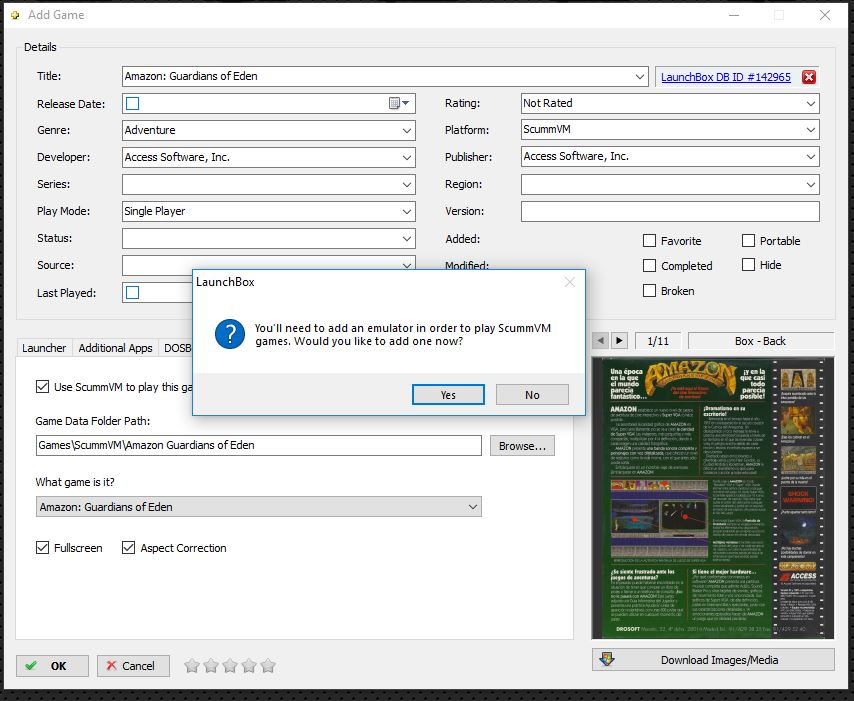Close the Add Game window
This screenshot has height=701, width=854.
click(x=825, y=15)
